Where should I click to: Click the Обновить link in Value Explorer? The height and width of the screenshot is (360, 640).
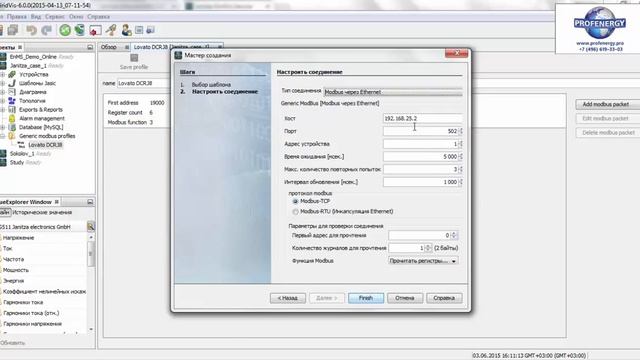pyautogui.click(x=13, y=343)
